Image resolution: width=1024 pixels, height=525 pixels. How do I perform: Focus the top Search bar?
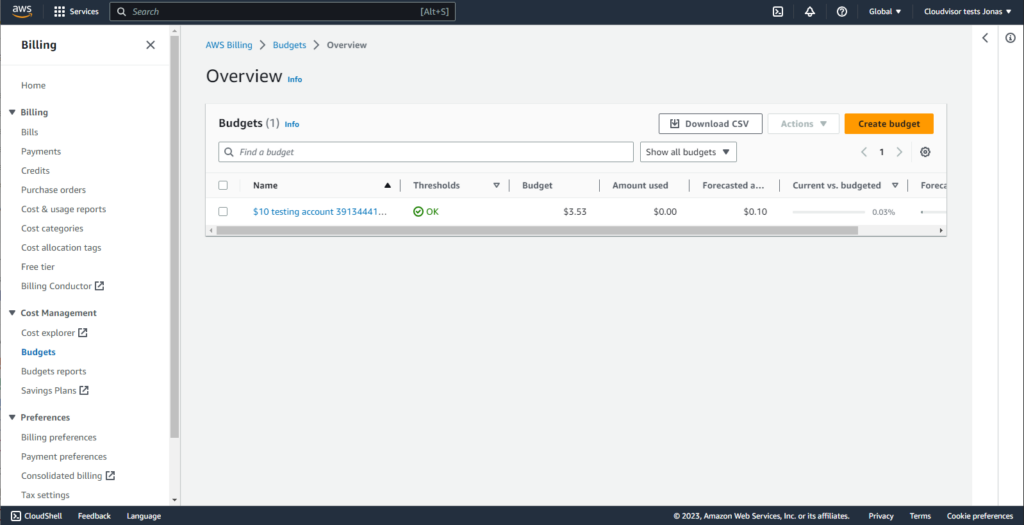coord(282,12)
